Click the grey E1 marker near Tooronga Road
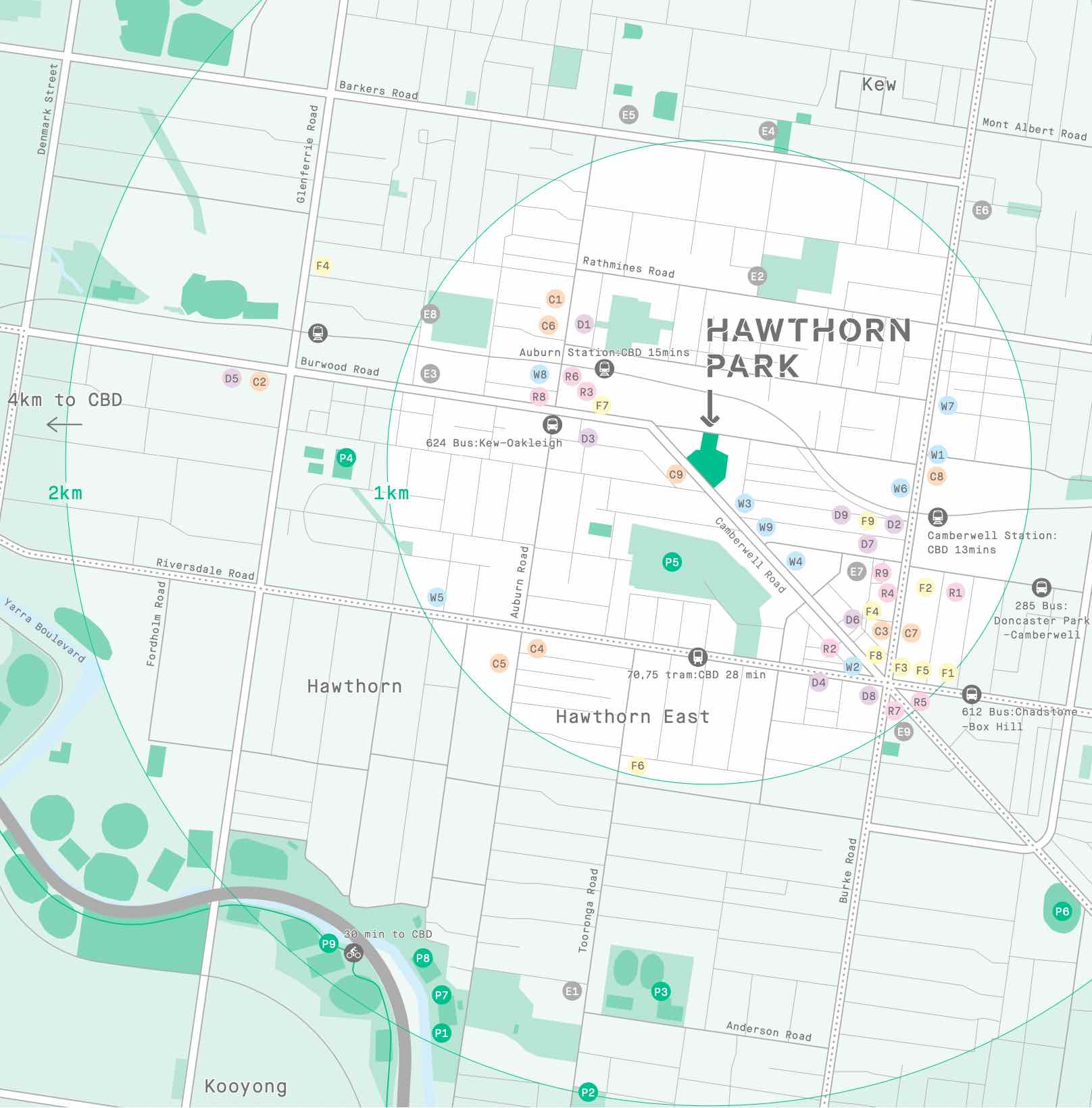 coord(572,991)
